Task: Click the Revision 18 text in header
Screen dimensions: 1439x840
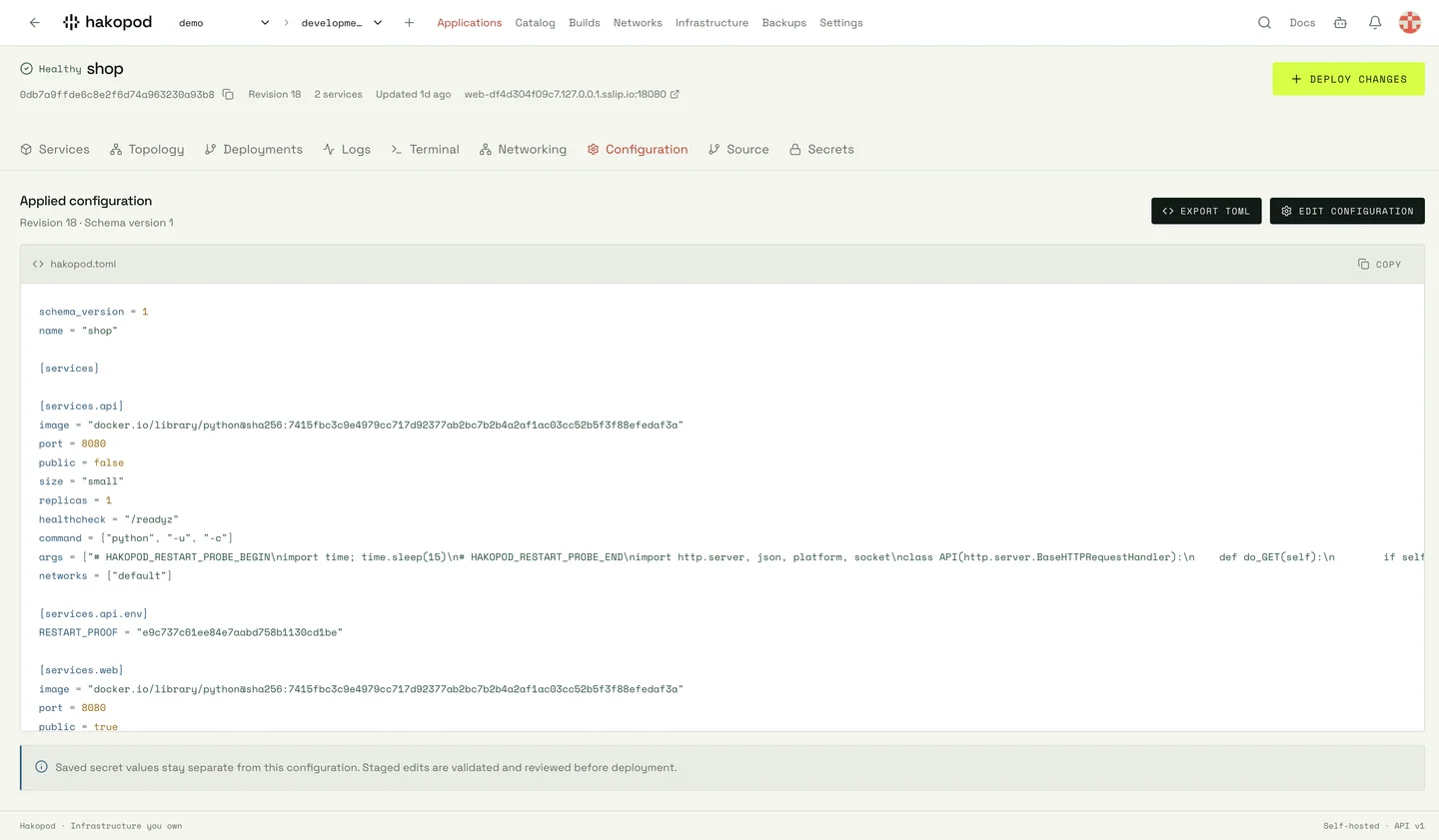Action: [275, 94]
